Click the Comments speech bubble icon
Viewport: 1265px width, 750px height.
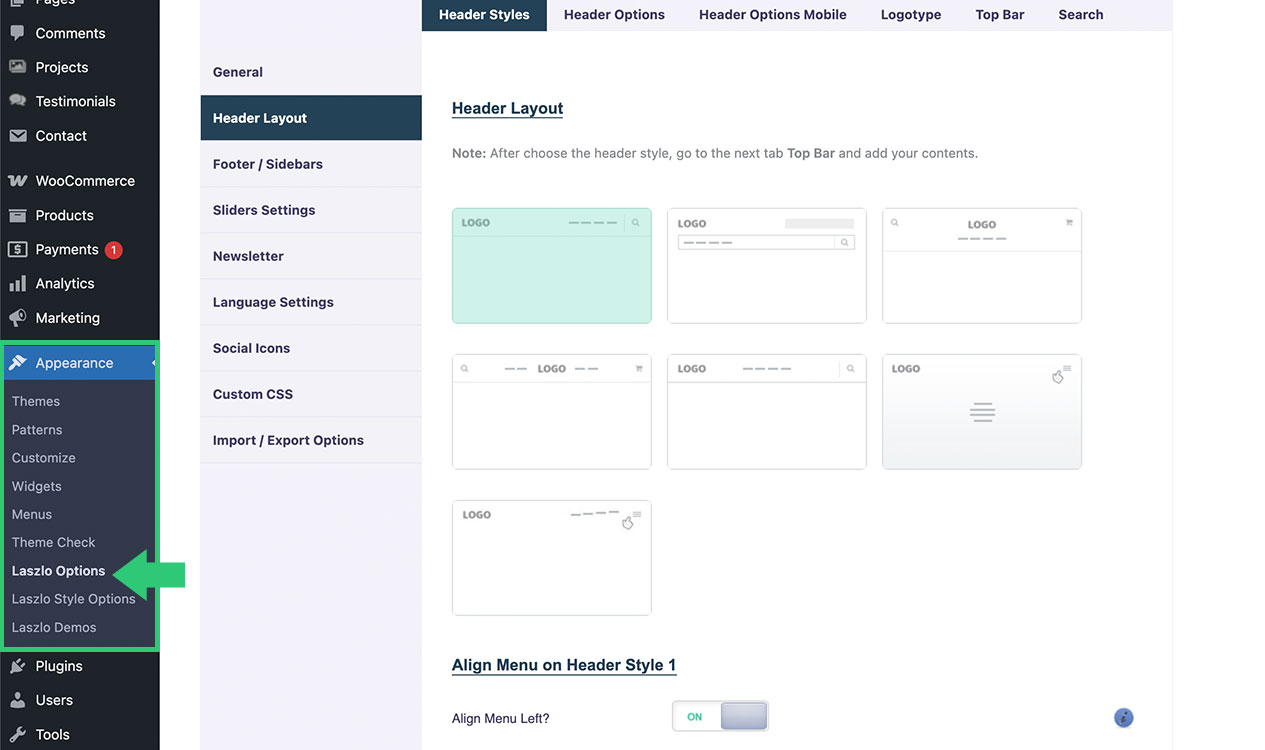18,33
